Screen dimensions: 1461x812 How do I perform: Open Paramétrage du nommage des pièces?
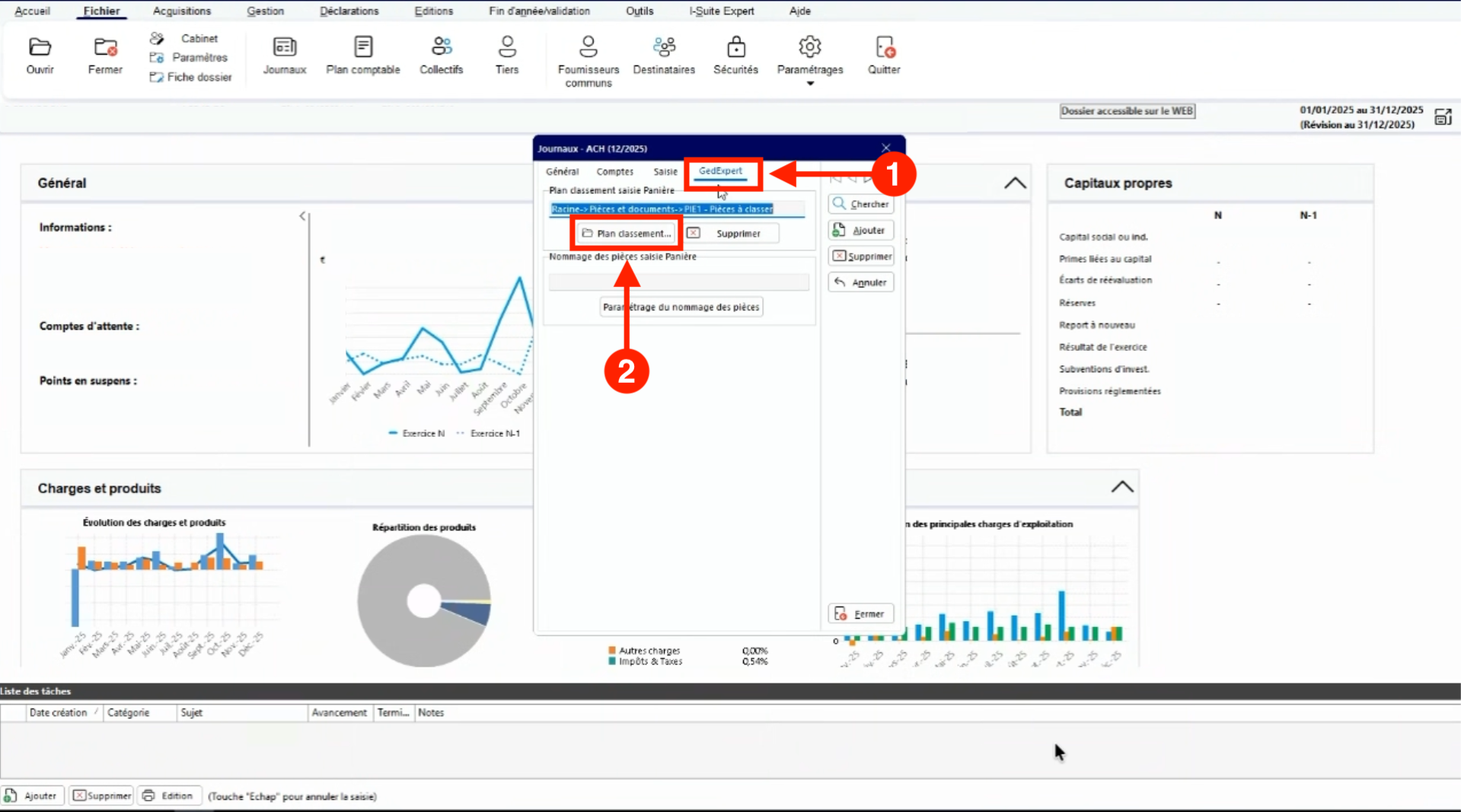point(681,307)
